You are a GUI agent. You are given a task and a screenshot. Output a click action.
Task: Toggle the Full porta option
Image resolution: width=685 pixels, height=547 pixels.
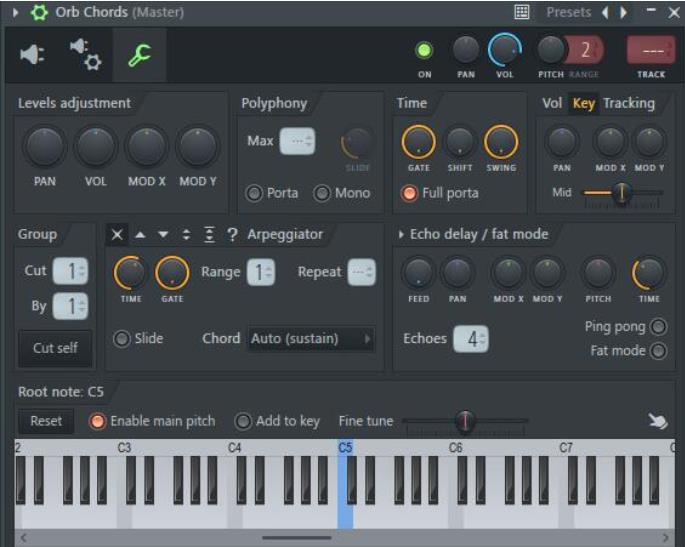coord(409,193)
